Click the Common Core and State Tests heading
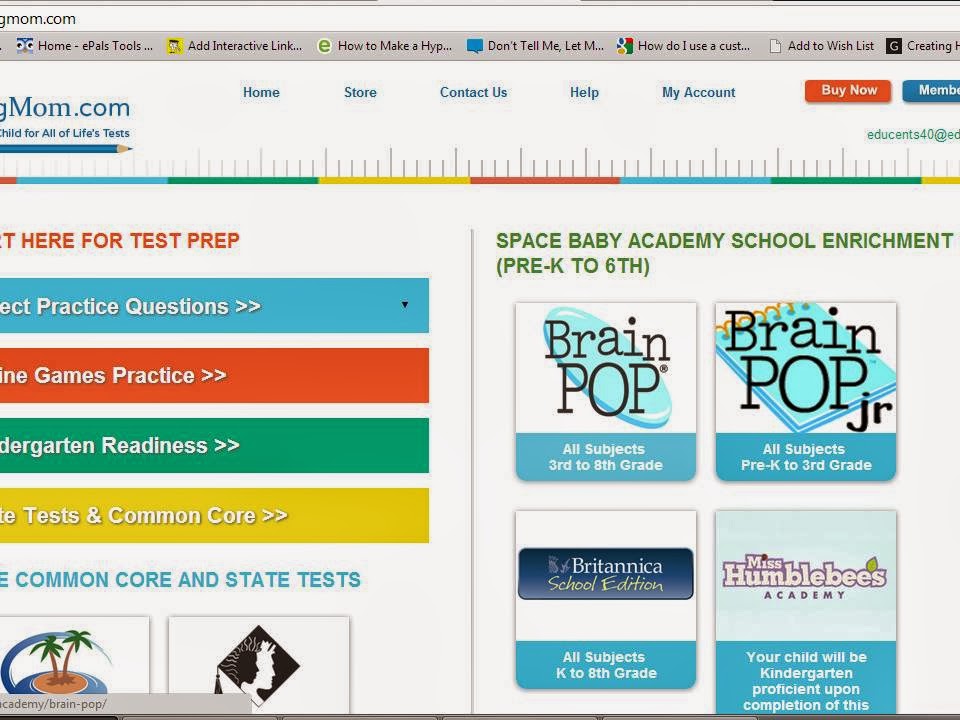 pyautogui.click(x=181, y=580)
